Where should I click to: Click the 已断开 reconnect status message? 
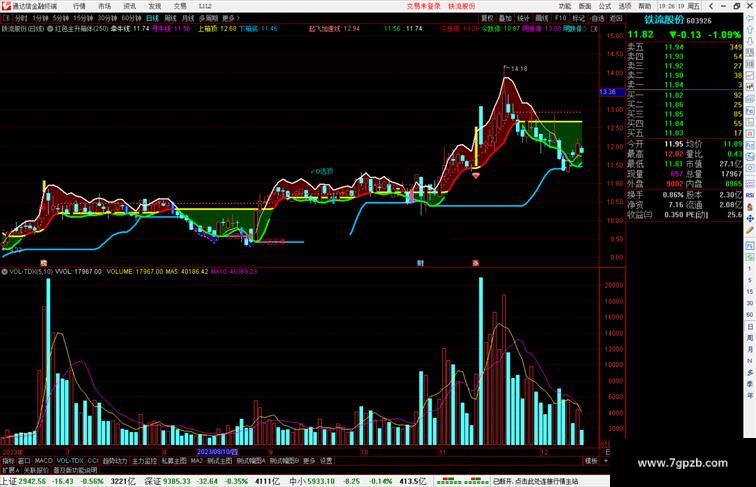(535, 481)
